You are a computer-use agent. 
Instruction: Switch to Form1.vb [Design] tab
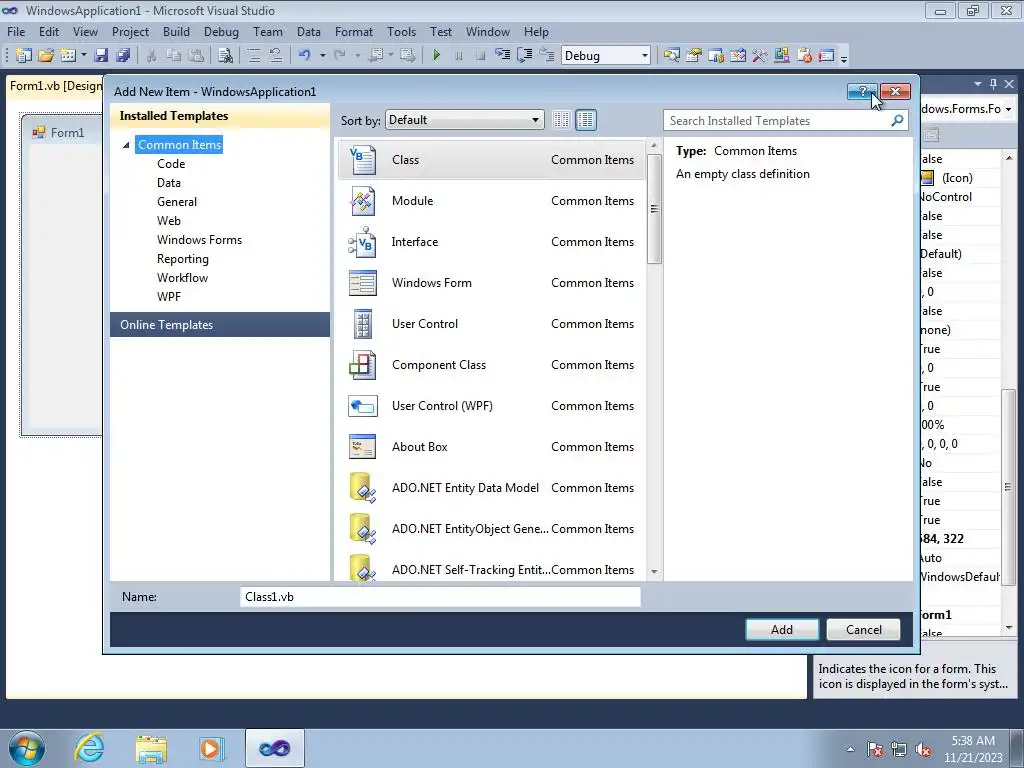pos(56,86)
